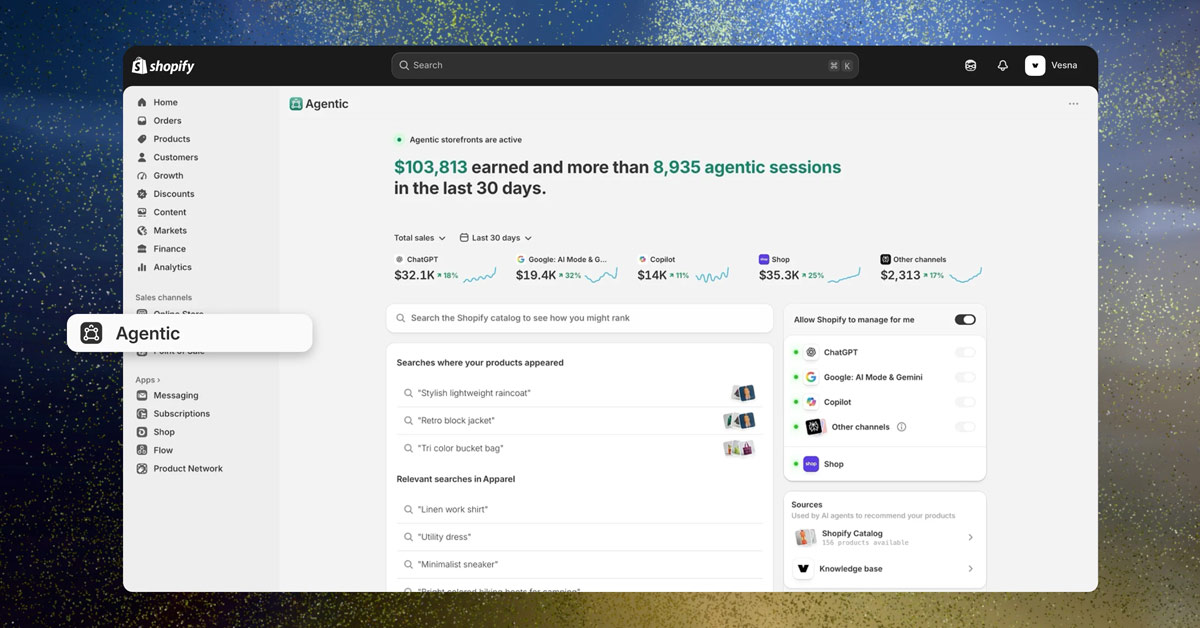Open the Sidekick assistant icon next to bell

point(970,66)
